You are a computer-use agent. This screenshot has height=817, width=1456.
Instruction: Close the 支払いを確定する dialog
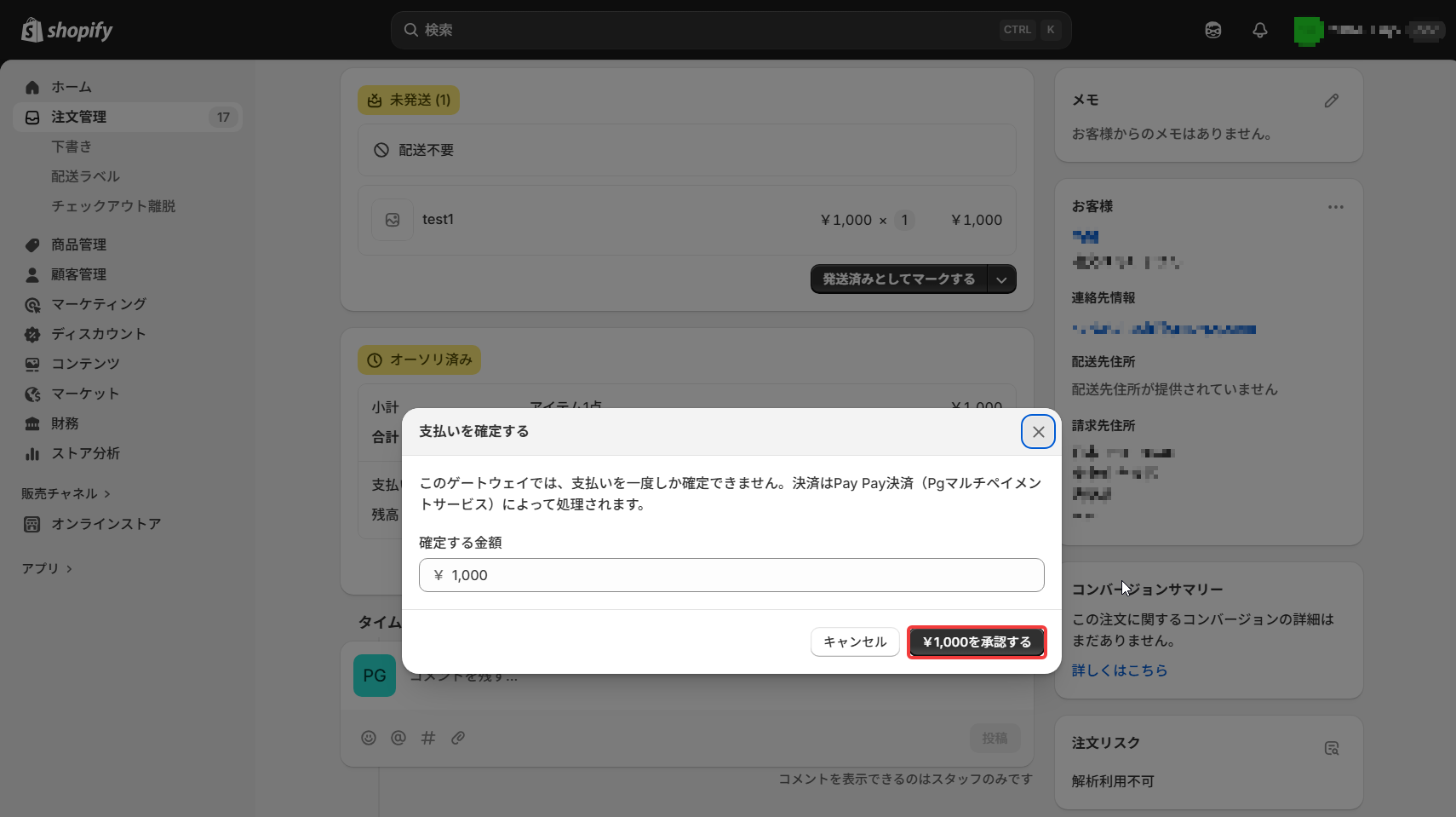(x=1038, y=432)
